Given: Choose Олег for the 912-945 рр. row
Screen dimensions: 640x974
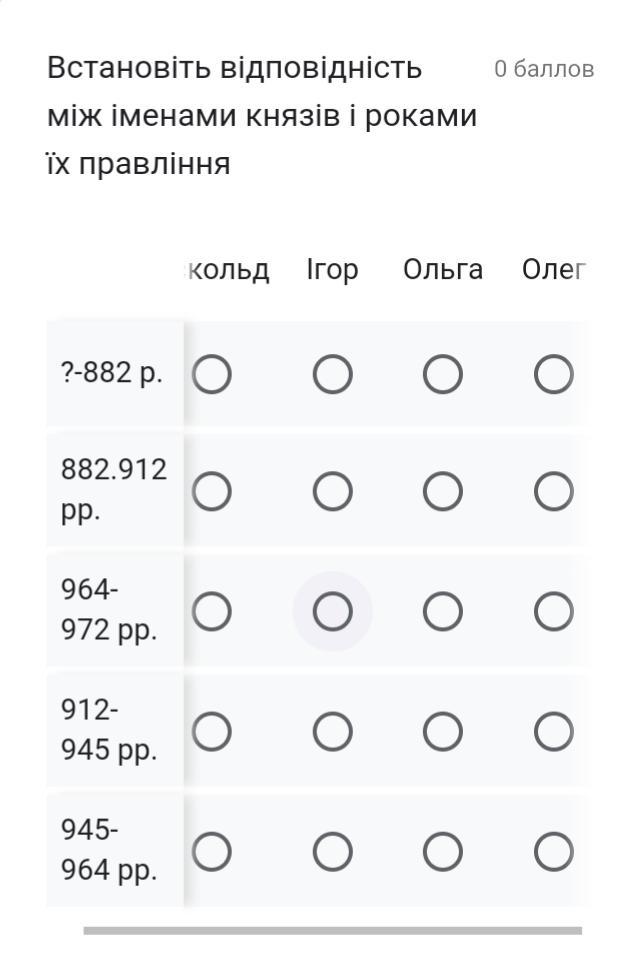Looking at the screenshot, I should tap(554, 732).
